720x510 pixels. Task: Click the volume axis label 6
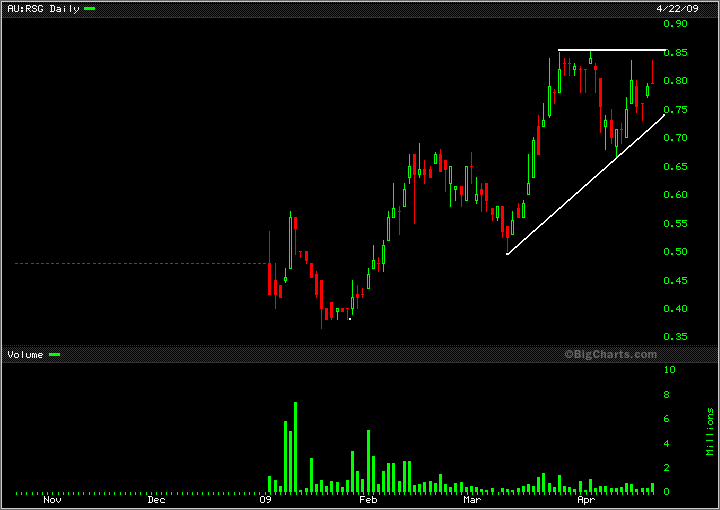[x=667, y=419]
